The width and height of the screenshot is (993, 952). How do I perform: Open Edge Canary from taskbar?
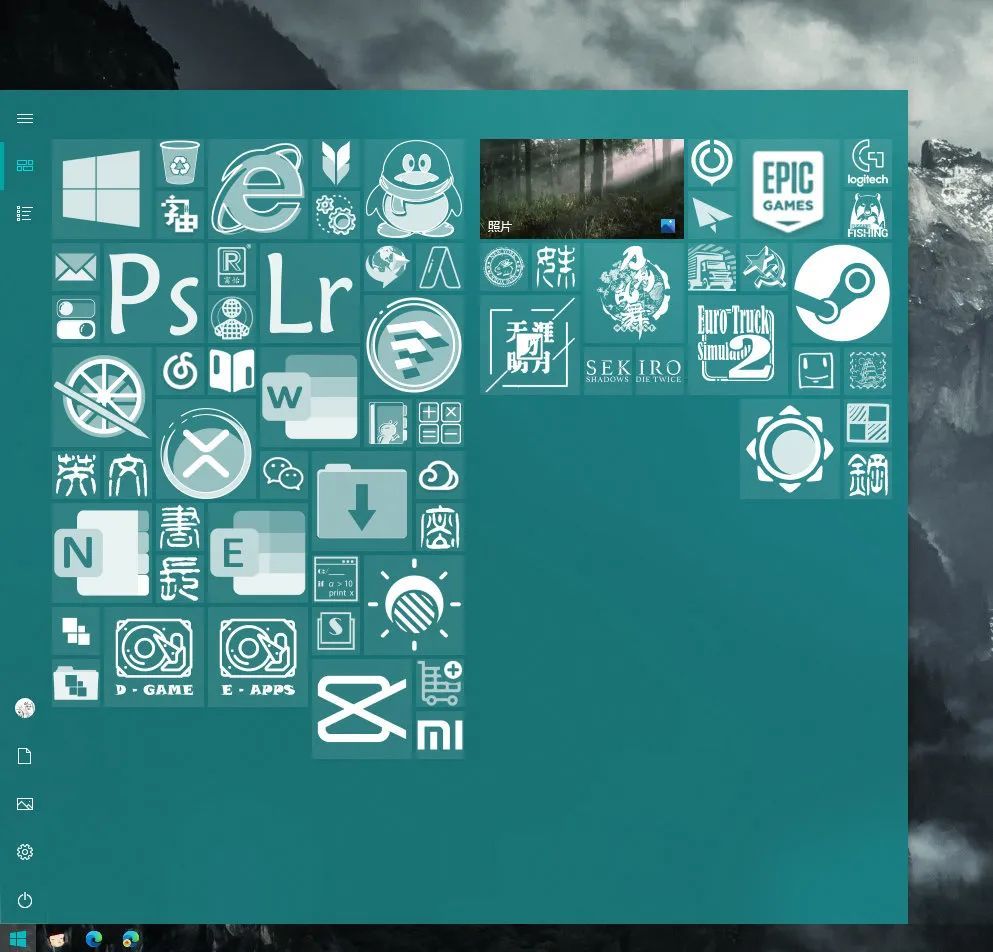click(x=130, y=939)
